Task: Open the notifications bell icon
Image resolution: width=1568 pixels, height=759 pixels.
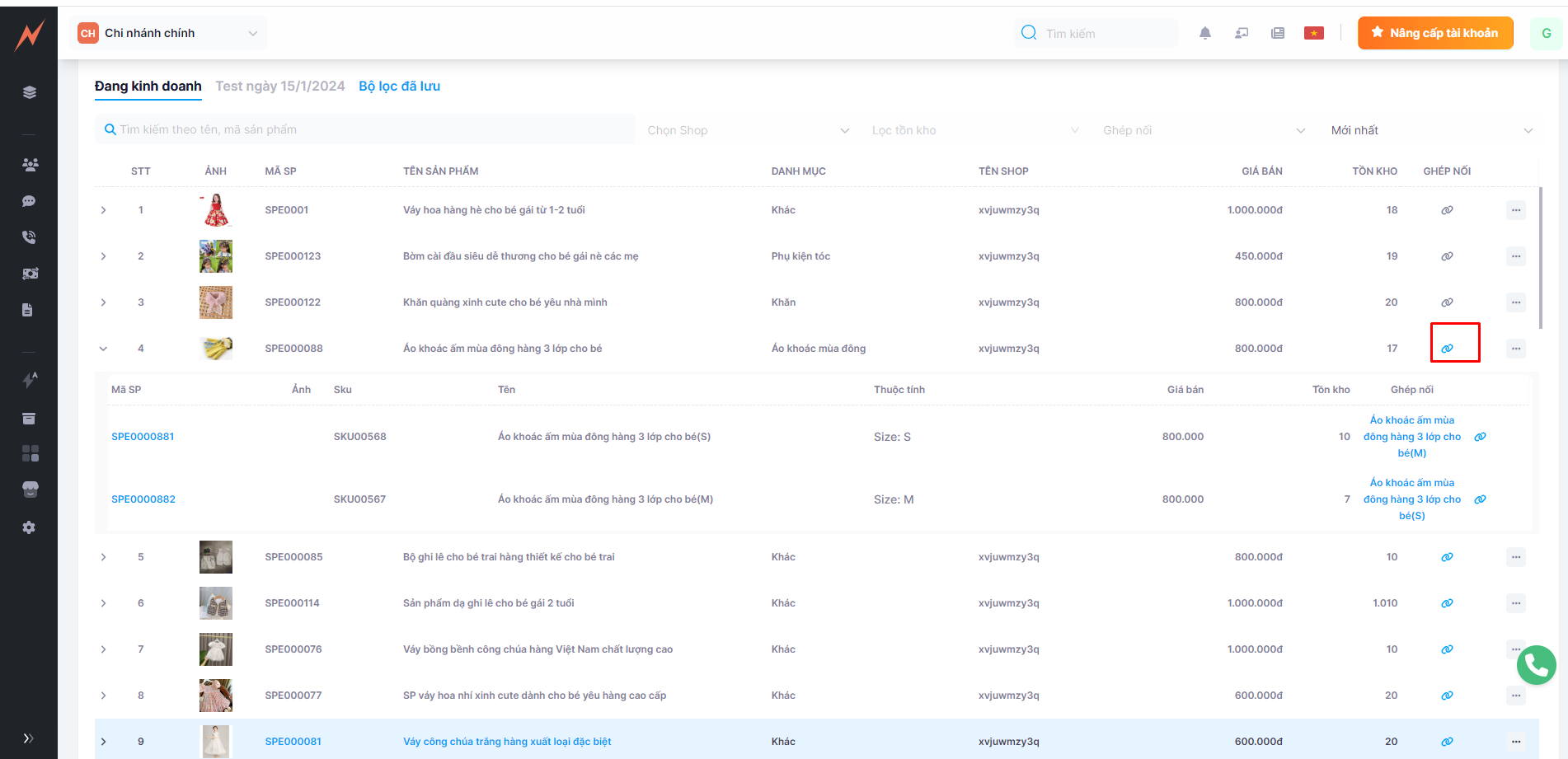Action: pos(1204,33)
